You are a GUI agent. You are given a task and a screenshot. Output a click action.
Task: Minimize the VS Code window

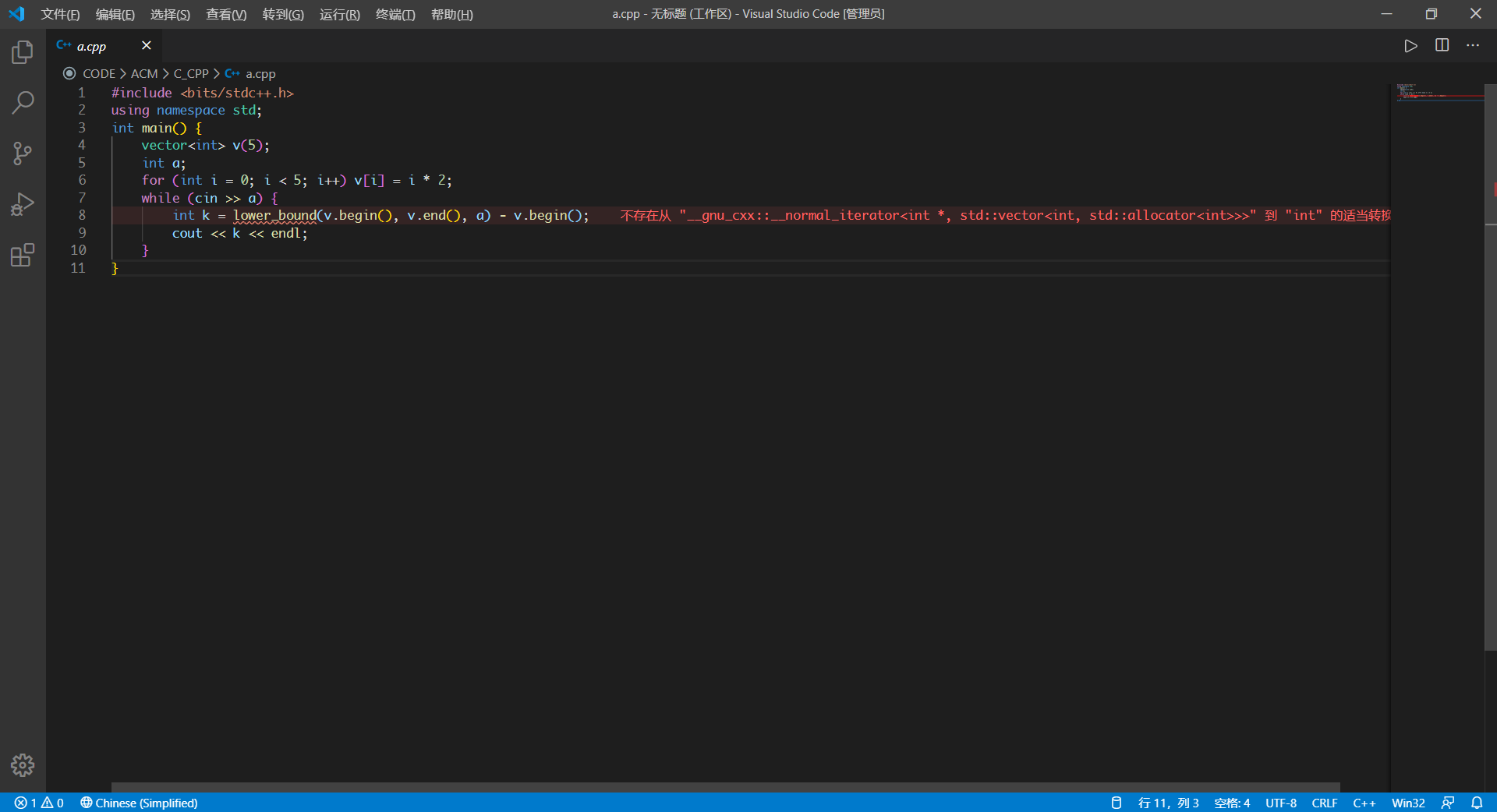pos(1386,14)
